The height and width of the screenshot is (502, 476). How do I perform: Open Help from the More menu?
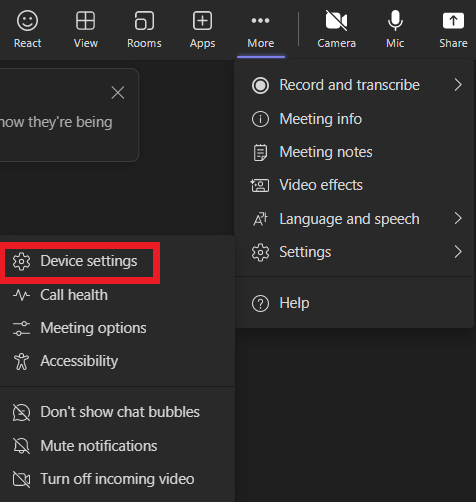[354, 303]
